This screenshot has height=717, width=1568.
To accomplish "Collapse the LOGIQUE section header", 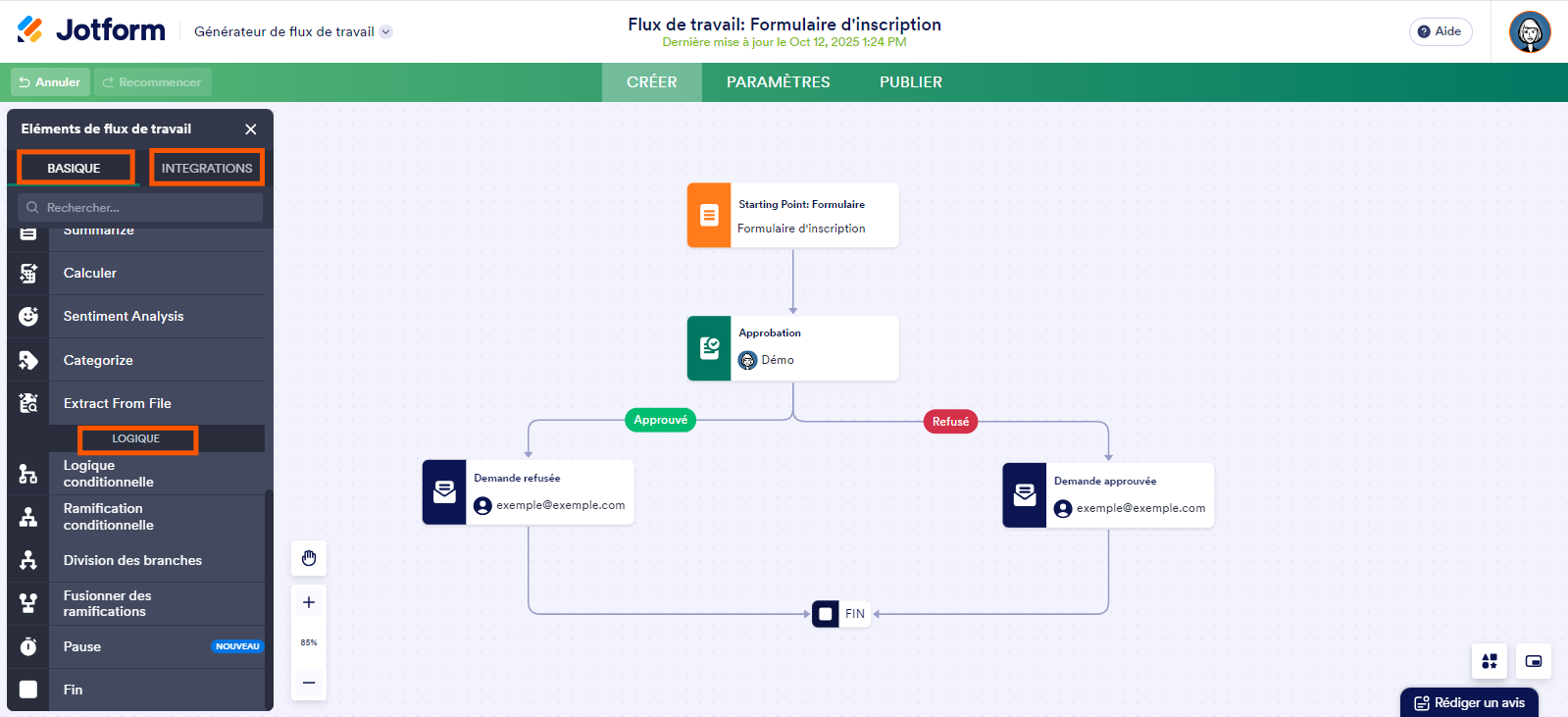I will pyautogui.click(x=136, y=438).
